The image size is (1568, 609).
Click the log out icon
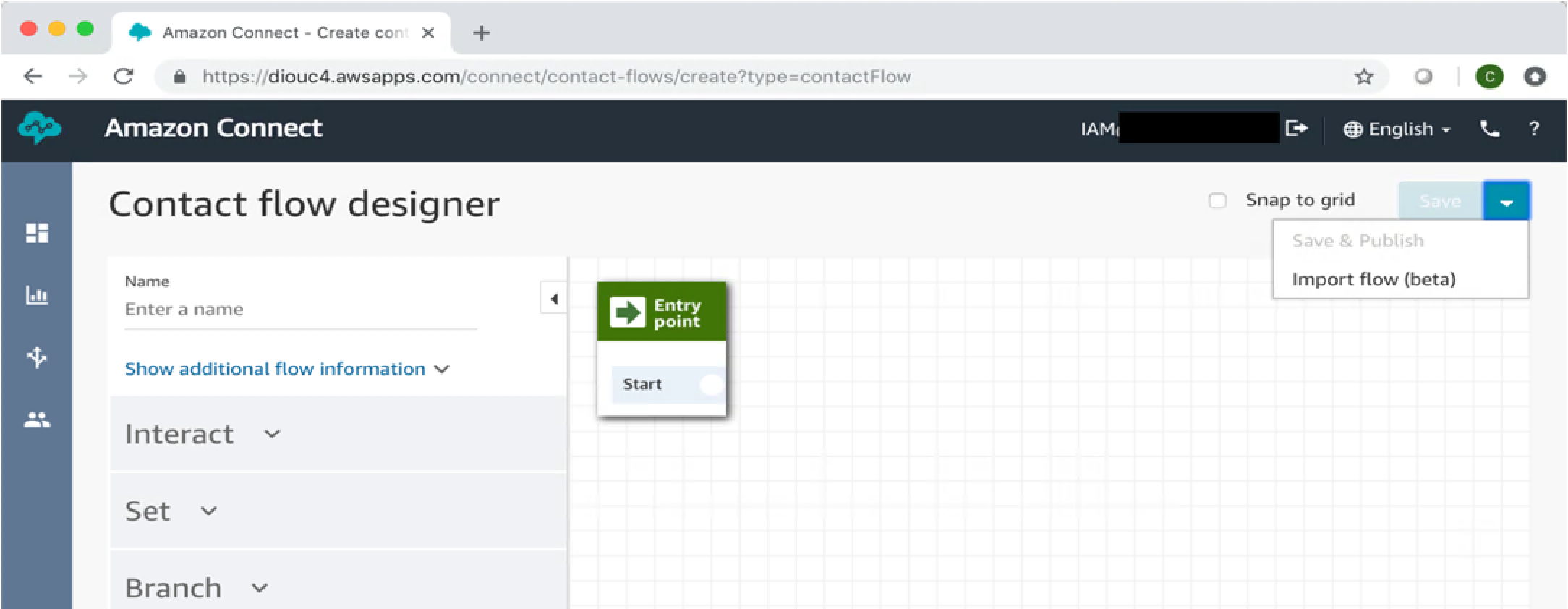pyautogui.click(x=1296, y=128)
